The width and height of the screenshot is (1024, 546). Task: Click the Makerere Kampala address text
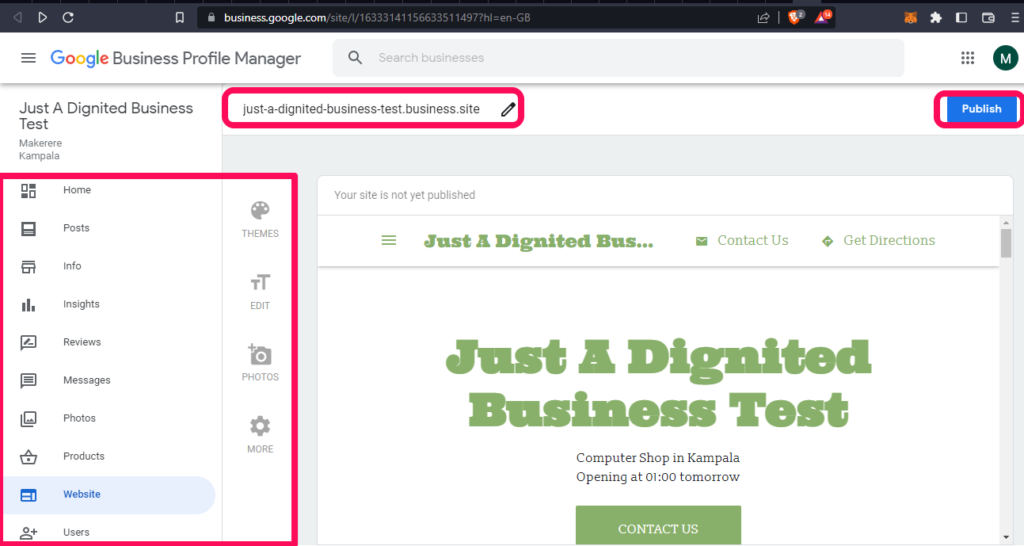pyautogui.click(x=40, y=150)
